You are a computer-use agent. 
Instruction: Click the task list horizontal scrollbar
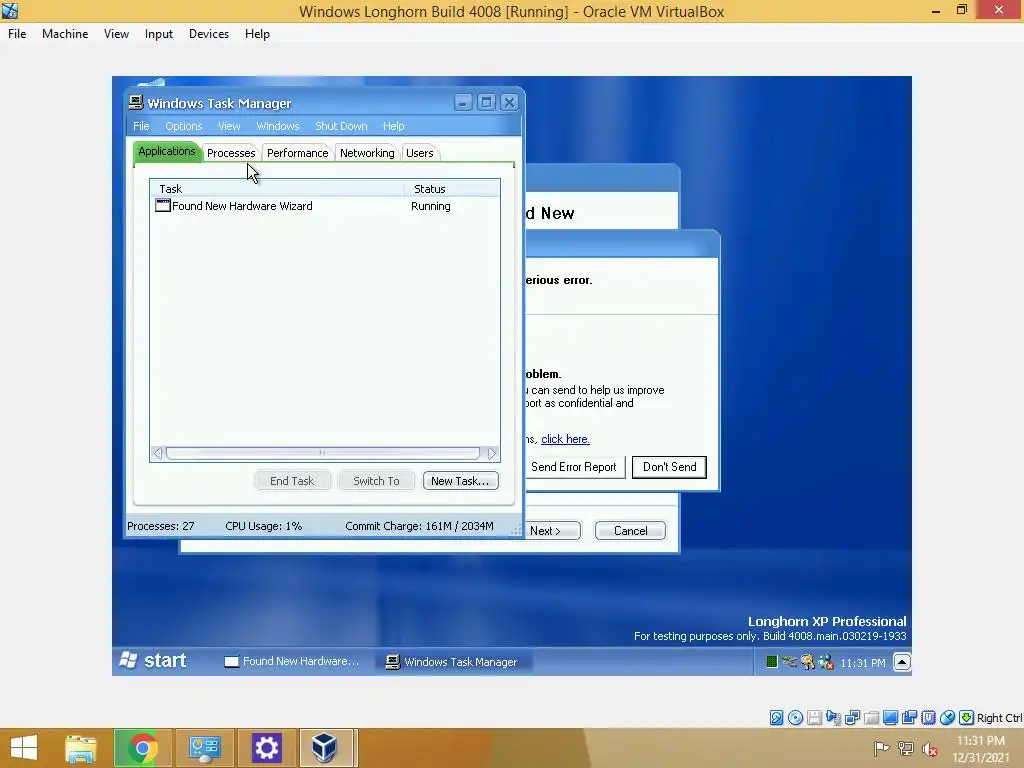[x=323, y=453]
